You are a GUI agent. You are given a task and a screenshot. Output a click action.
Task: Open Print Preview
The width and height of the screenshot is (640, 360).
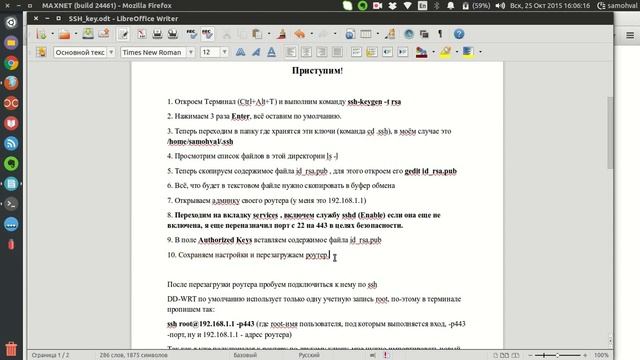coord(173,34)
